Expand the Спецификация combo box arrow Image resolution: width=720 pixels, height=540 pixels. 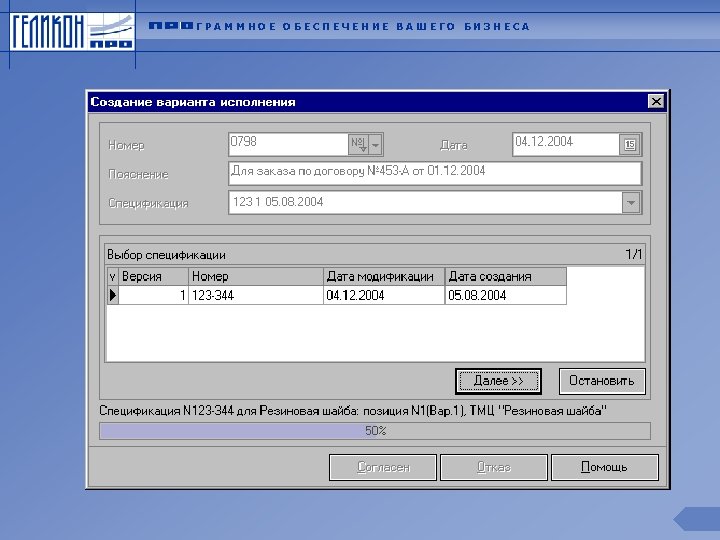pos(631,202)
